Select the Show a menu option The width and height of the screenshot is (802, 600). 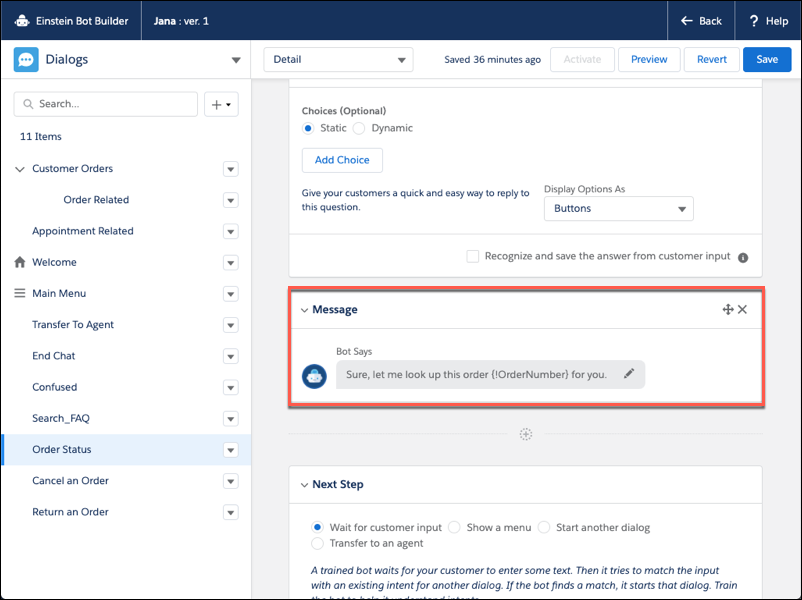(454, 527)
